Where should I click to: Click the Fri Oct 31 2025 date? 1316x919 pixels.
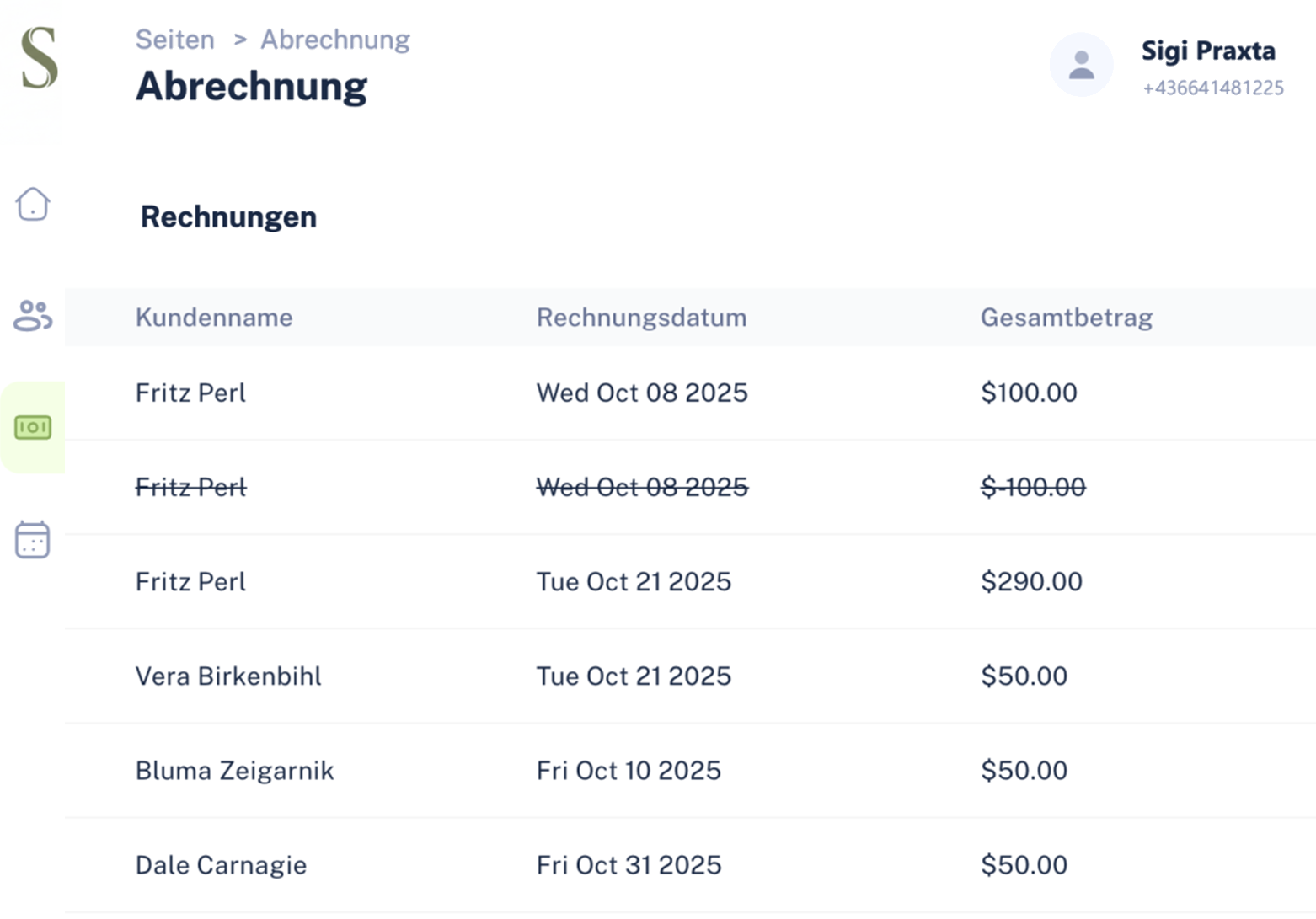(x=629, y=865)
